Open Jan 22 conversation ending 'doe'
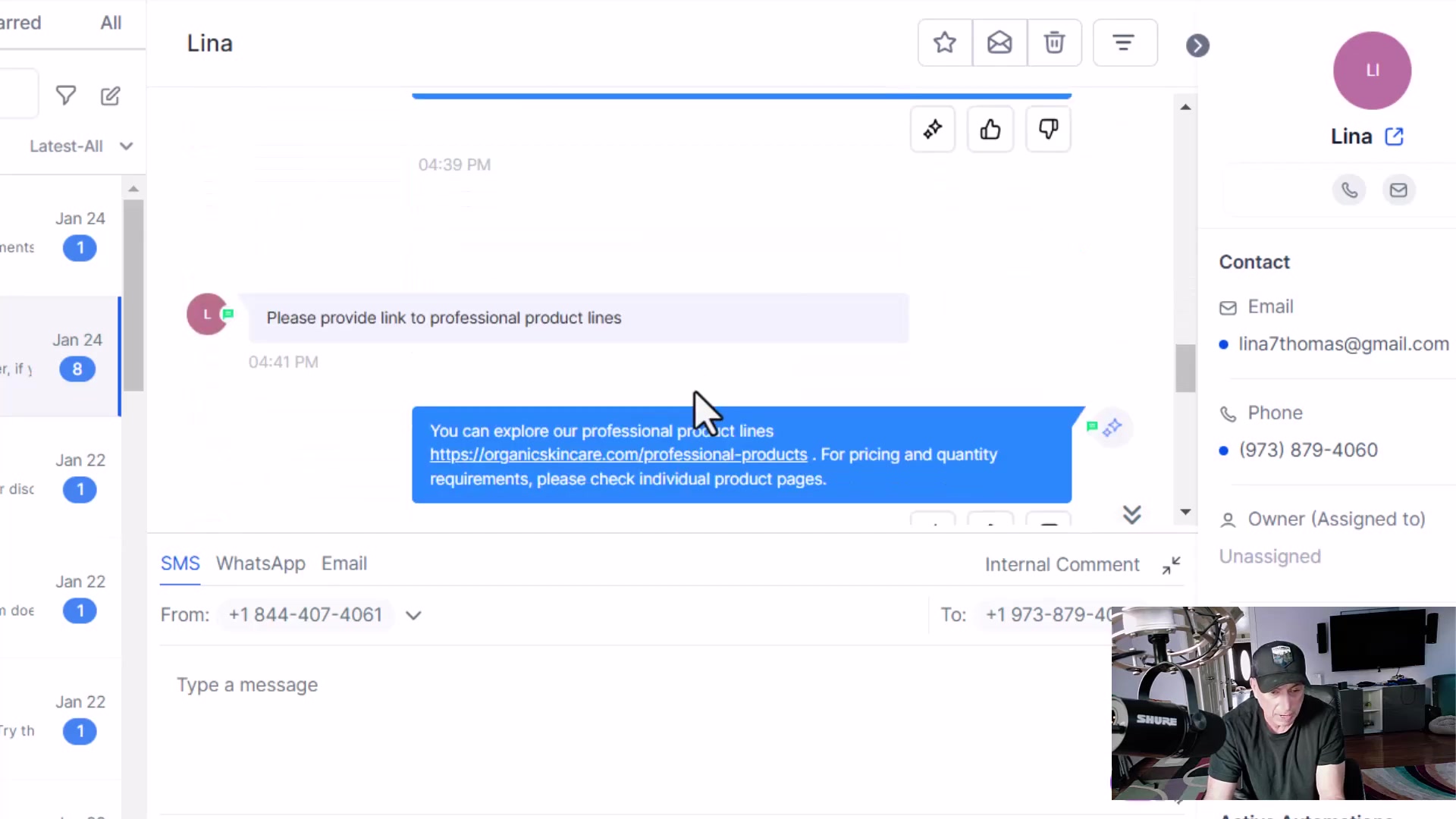 pyautogui.click(x=61, y=598)
